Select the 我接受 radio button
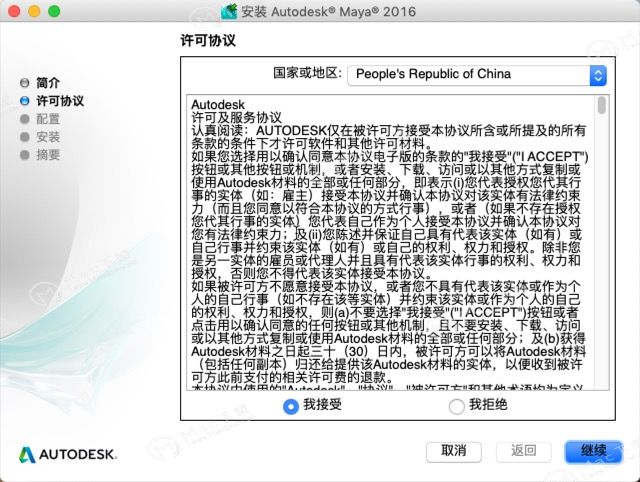Viewport: 640px width, 482px height. (291, 406)
